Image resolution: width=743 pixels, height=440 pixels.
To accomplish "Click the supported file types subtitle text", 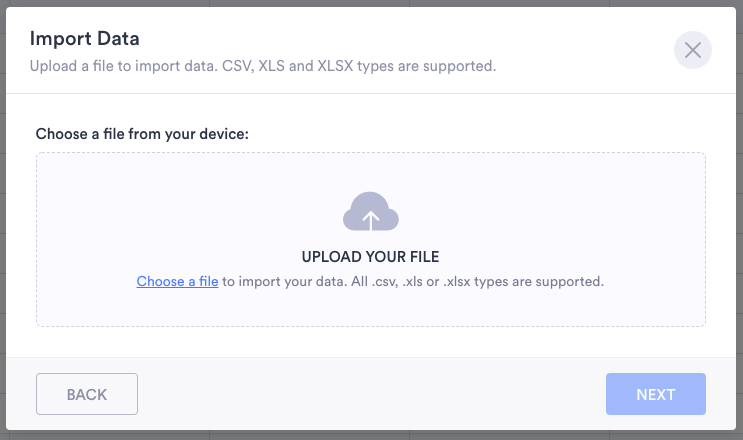I will [262, 67].
